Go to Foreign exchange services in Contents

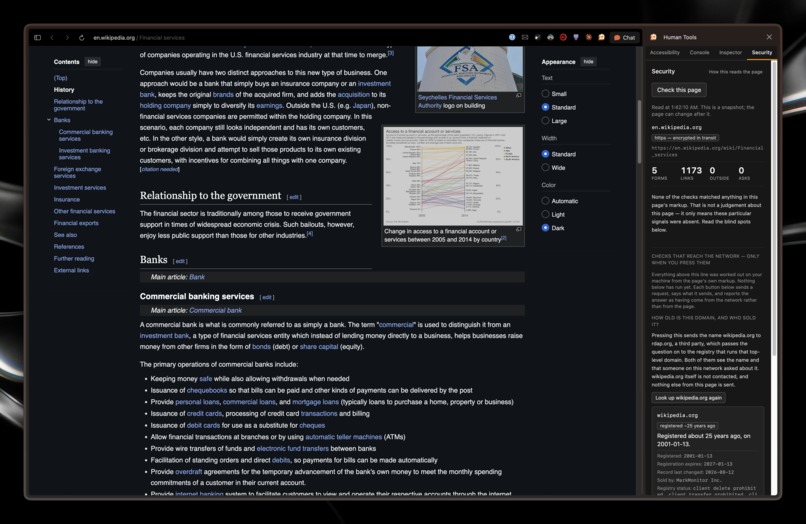(77, 172)
